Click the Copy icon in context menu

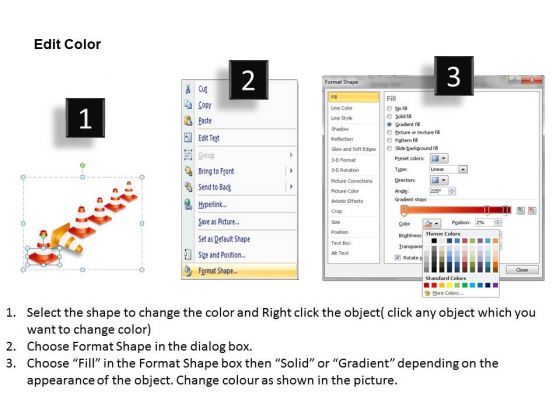188,104
